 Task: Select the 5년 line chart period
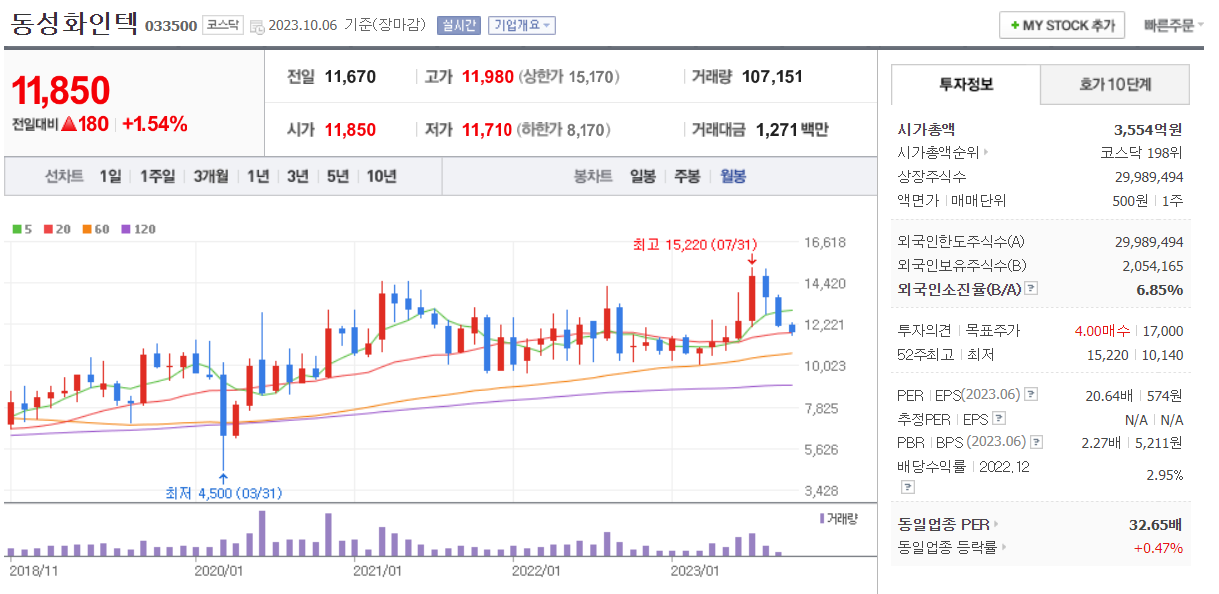point(338,177)
